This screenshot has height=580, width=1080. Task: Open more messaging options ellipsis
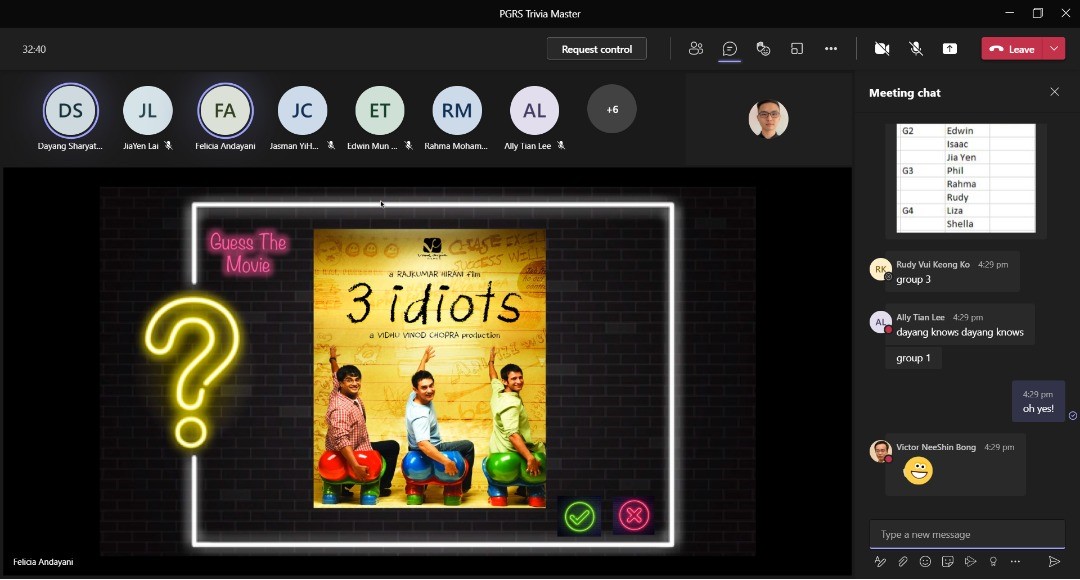[x=1015, y=561]
